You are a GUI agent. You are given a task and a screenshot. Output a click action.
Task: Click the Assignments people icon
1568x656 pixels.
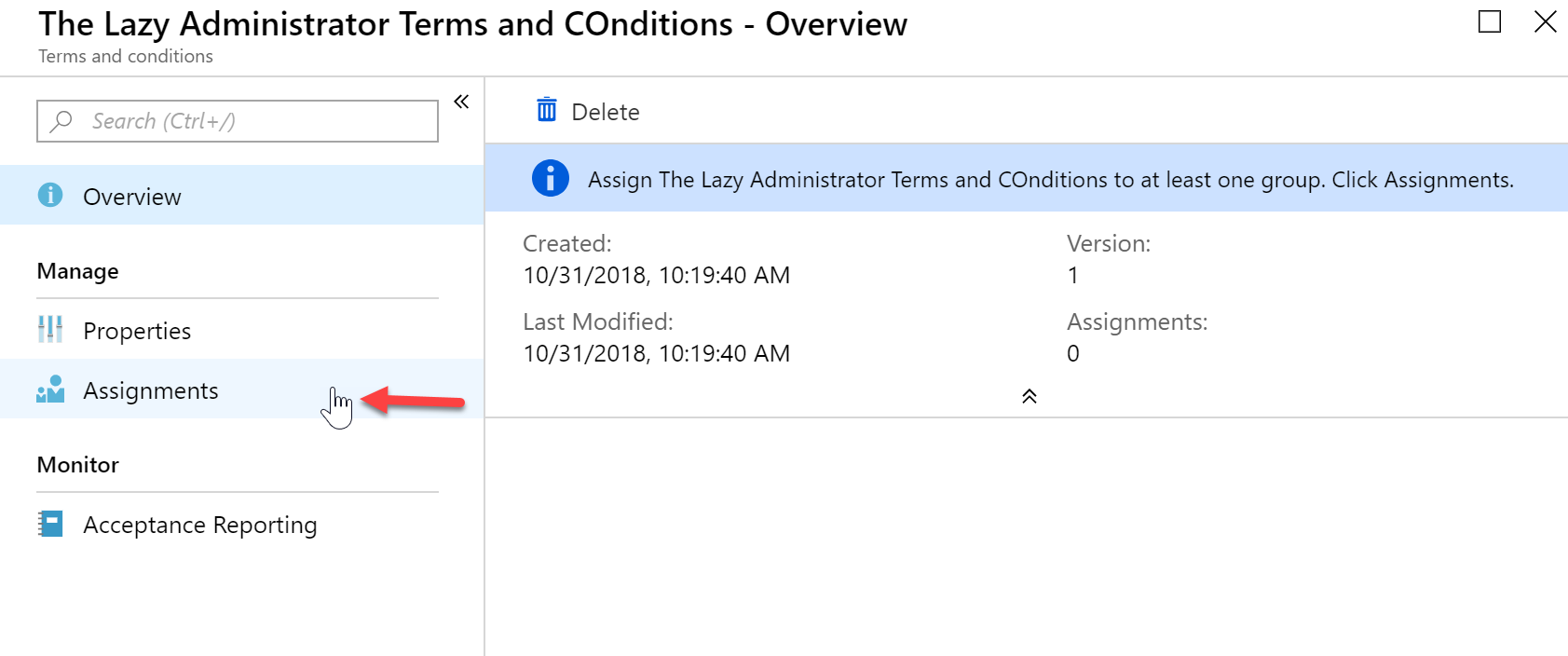coord(50,389)
